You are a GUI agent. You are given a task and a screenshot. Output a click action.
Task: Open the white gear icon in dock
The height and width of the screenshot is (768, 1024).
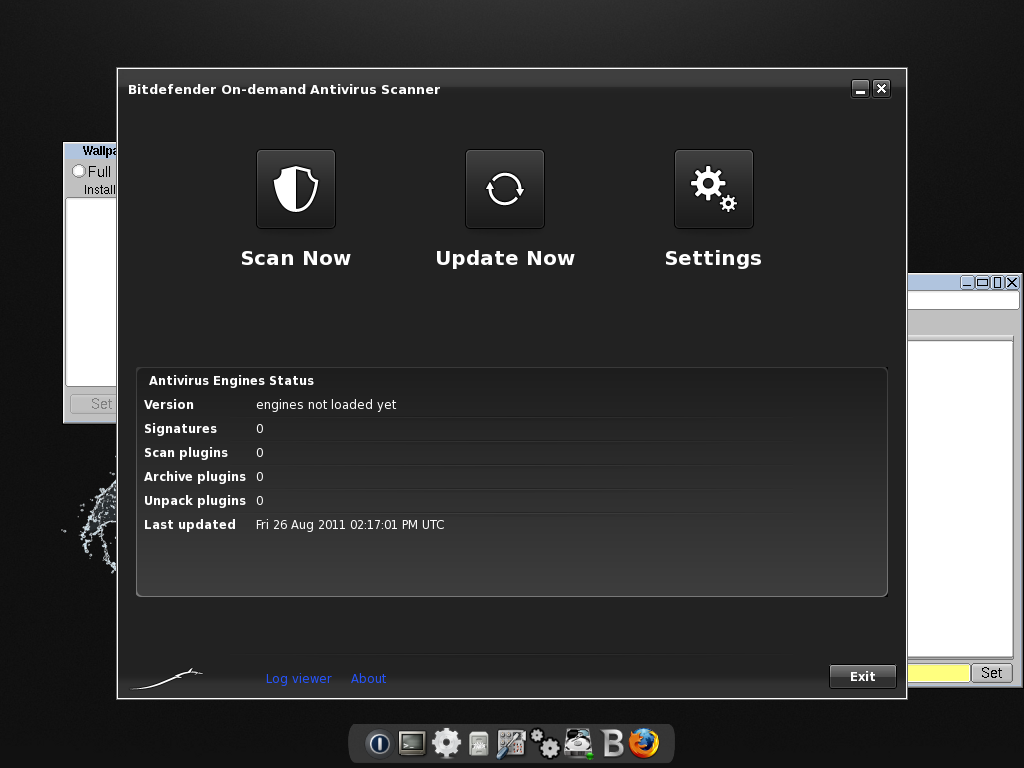(x=446, y=743)
